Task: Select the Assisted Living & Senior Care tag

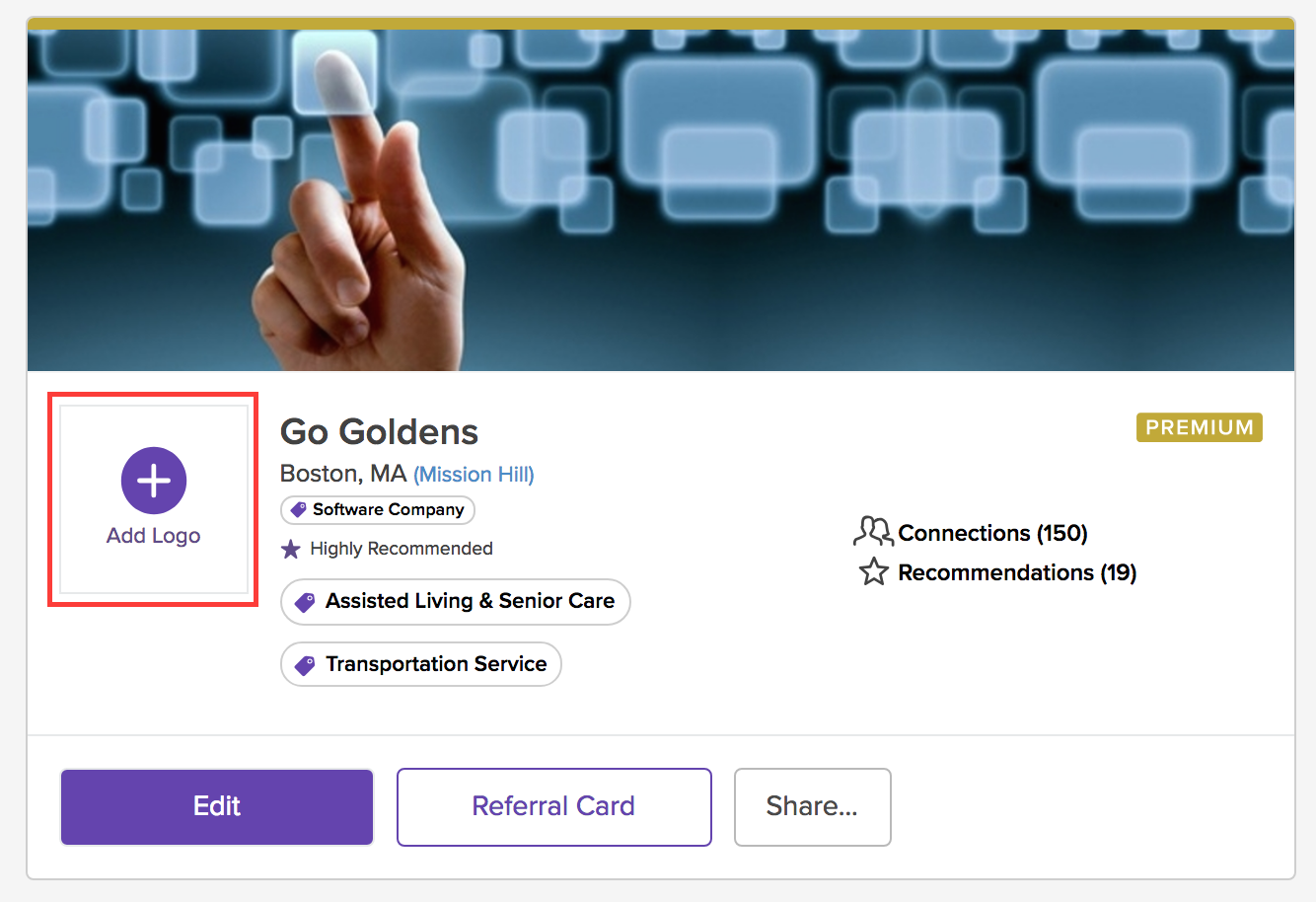Action: 456,602
